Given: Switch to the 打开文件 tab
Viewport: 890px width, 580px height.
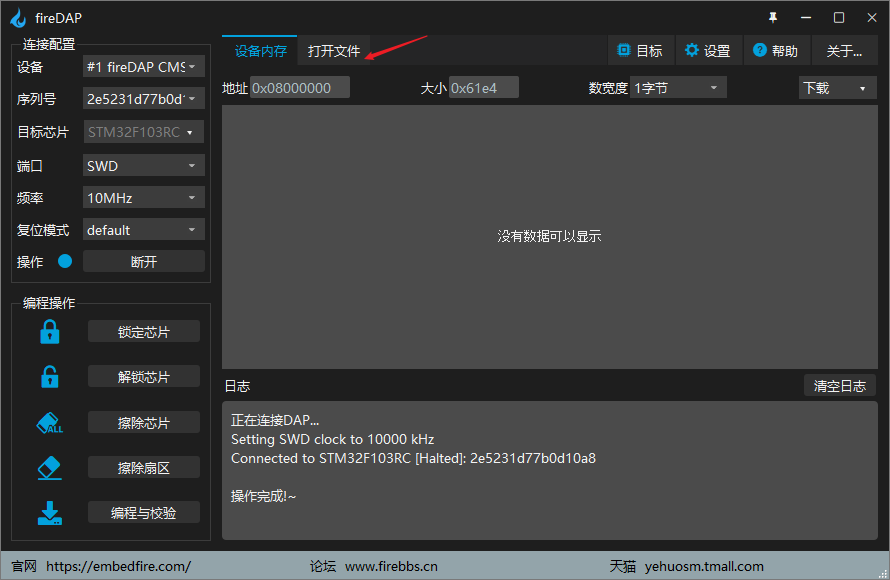Looking at the screenshot, I should point(334,51).
